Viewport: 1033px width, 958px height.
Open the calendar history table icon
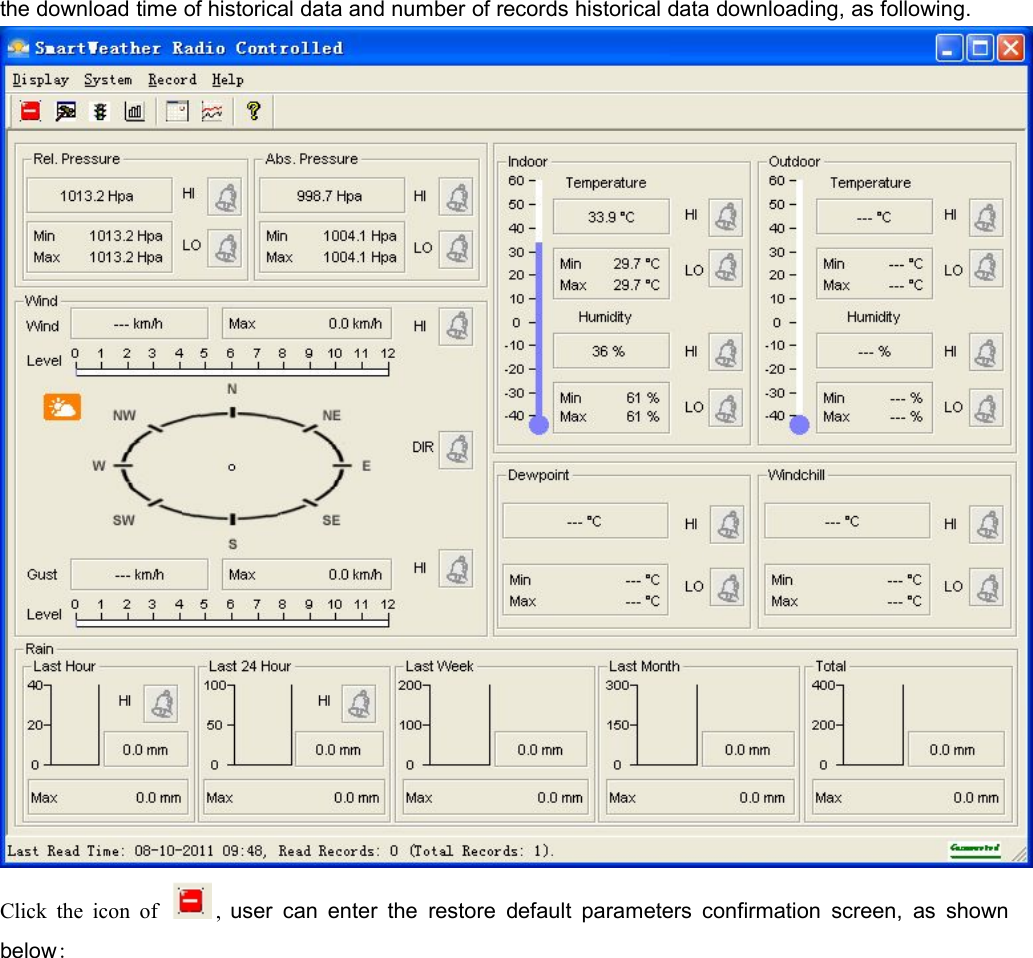(177, 112)
